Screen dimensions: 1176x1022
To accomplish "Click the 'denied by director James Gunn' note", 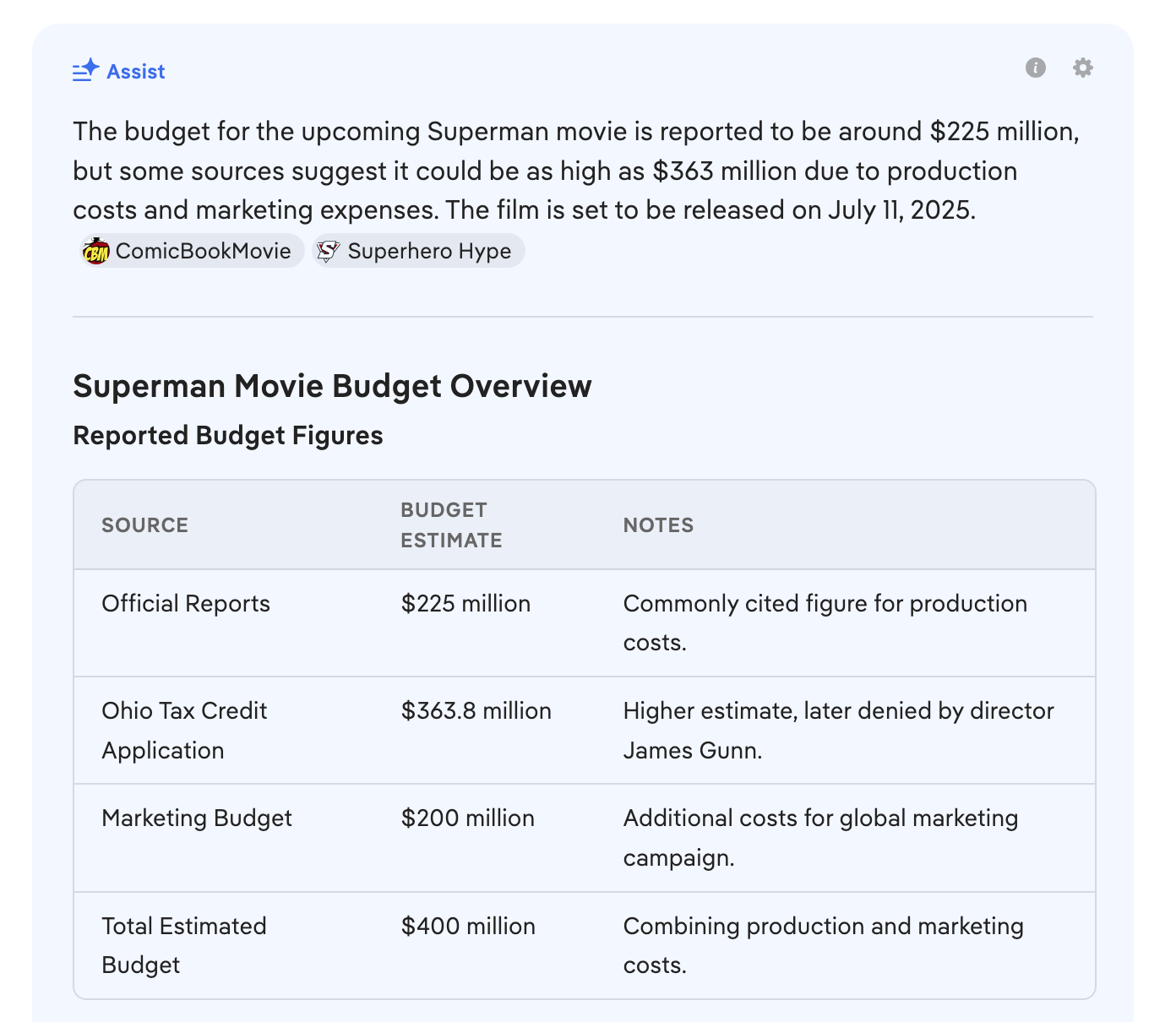I will pos(838,731).
